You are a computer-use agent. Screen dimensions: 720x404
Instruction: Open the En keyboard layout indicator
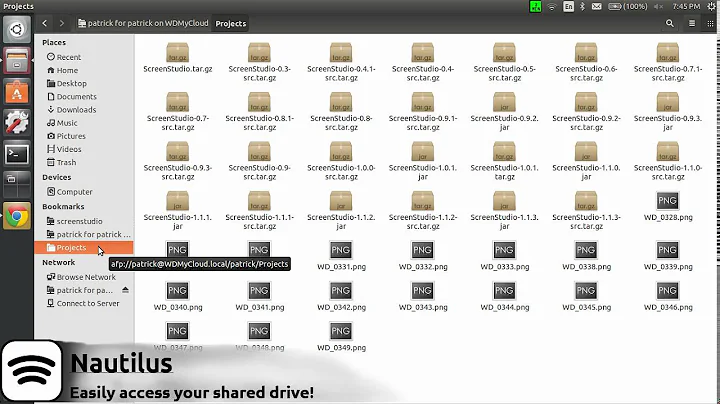[x=568, y=6]
